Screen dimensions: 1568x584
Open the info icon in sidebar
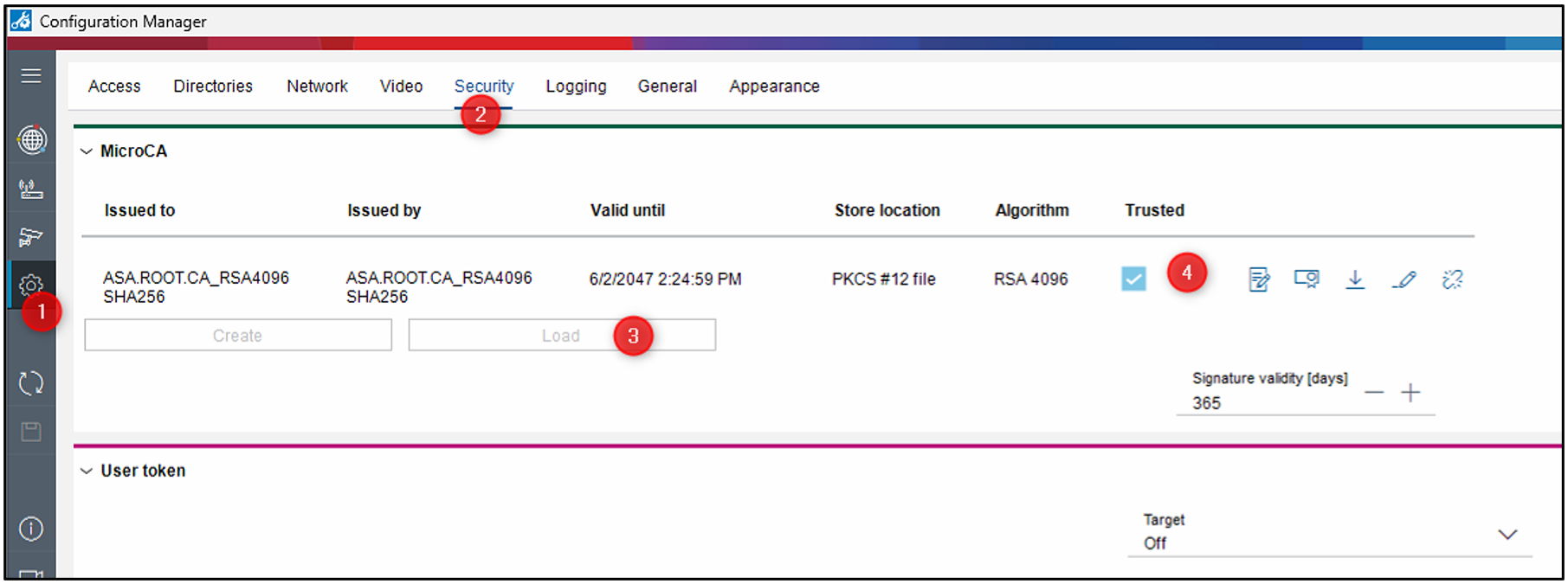pyautogui.click(x=31, y=529)
